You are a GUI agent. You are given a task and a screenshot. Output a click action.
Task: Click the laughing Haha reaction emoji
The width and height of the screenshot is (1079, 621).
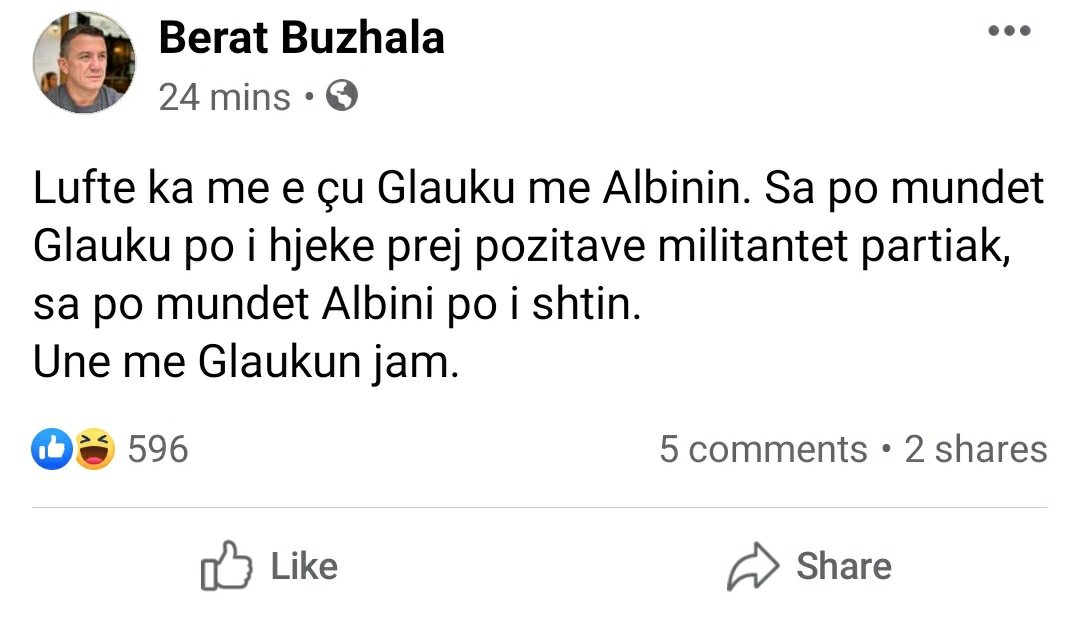[95, 449]
